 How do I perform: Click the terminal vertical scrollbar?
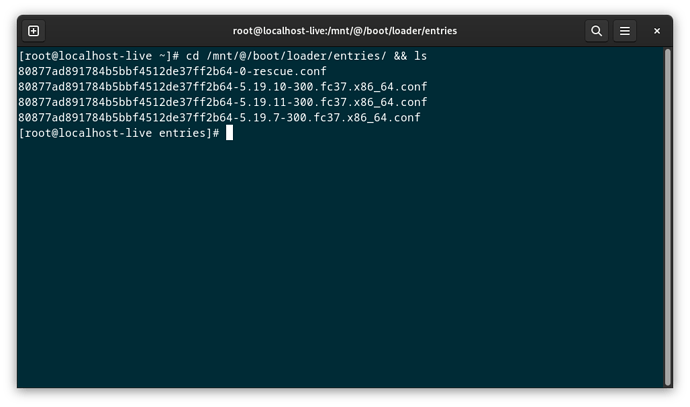(x=668, y=216)
